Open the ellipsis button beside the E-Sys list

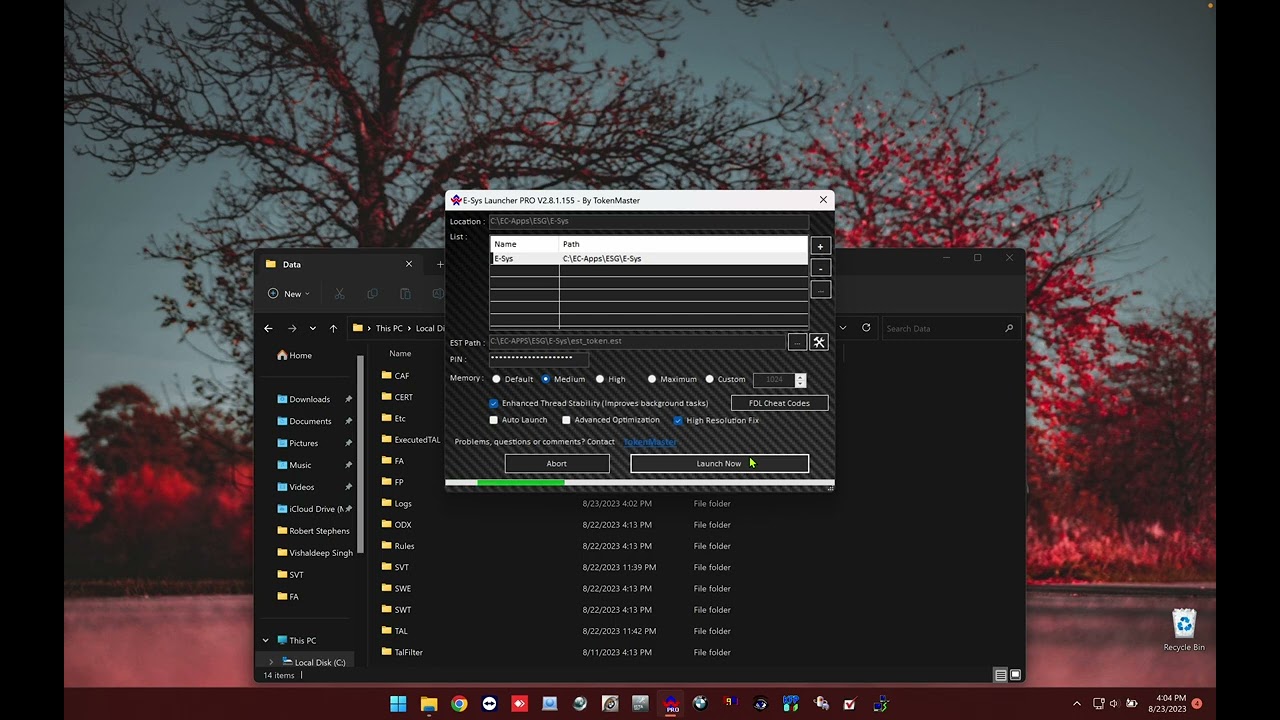click(820, 290)
